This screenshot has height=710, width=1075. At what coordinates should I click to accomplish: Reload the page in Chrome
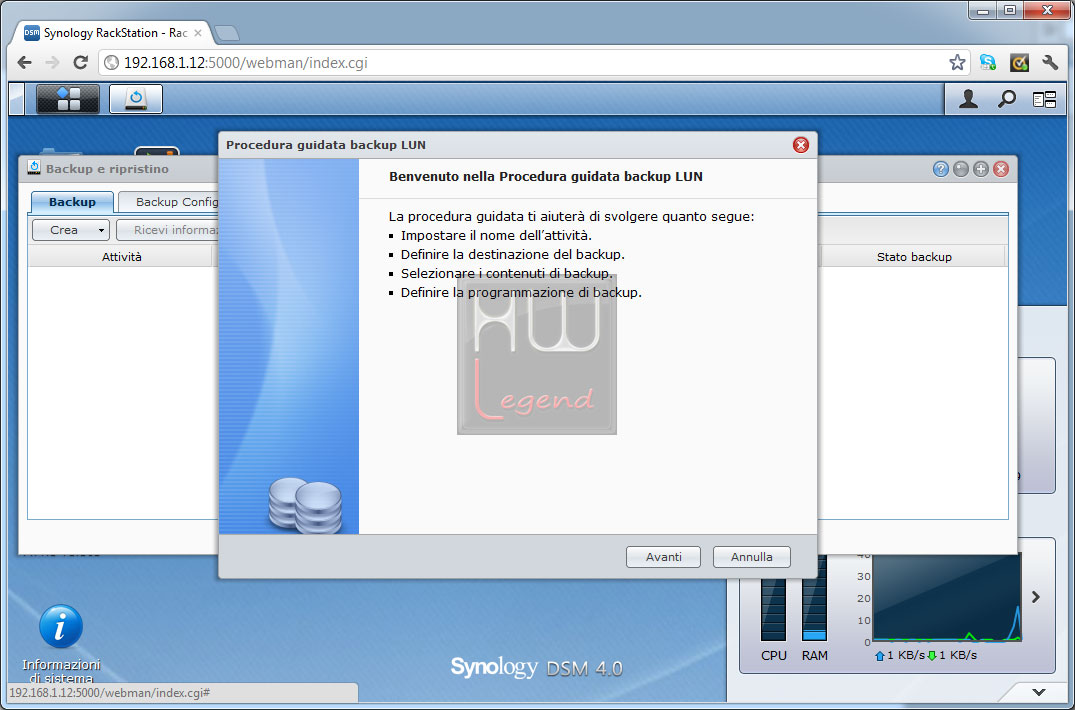[x=80, y=62]
